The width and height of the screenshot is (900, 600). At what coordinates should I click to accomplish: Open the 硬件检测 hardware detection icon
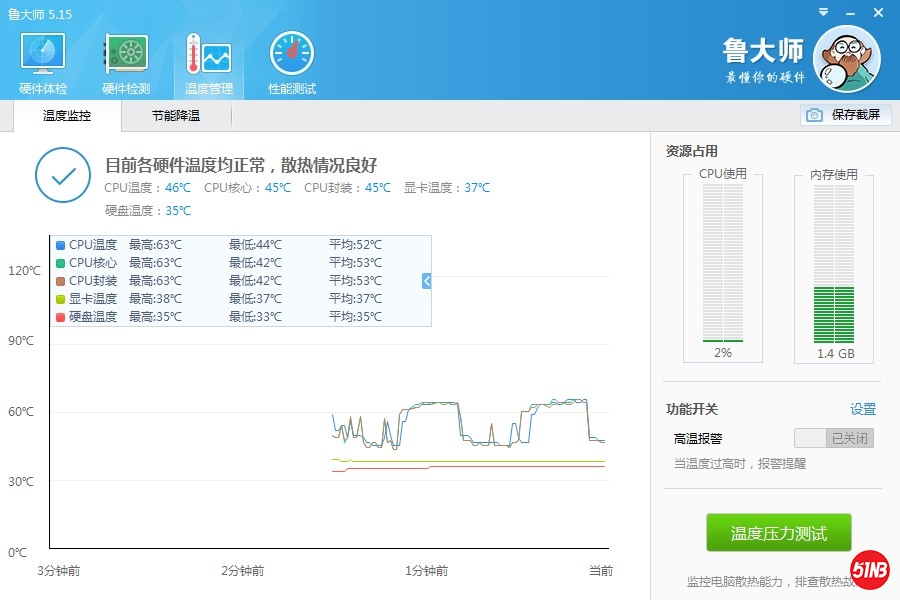tap(126, 58)
